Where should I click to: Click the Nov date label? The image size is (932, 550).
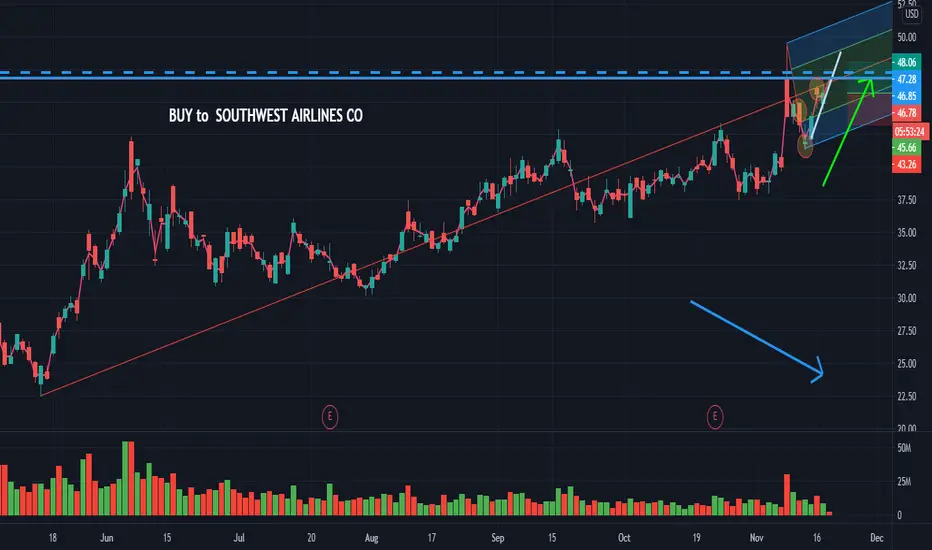tap(756, 538)
